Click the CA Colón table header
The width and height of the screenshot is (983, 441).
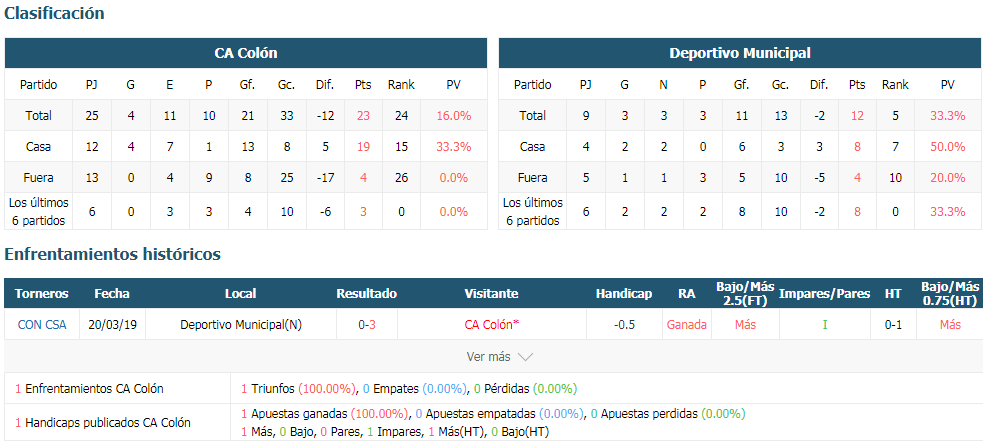pyautogui.click(x=246, y=53)
